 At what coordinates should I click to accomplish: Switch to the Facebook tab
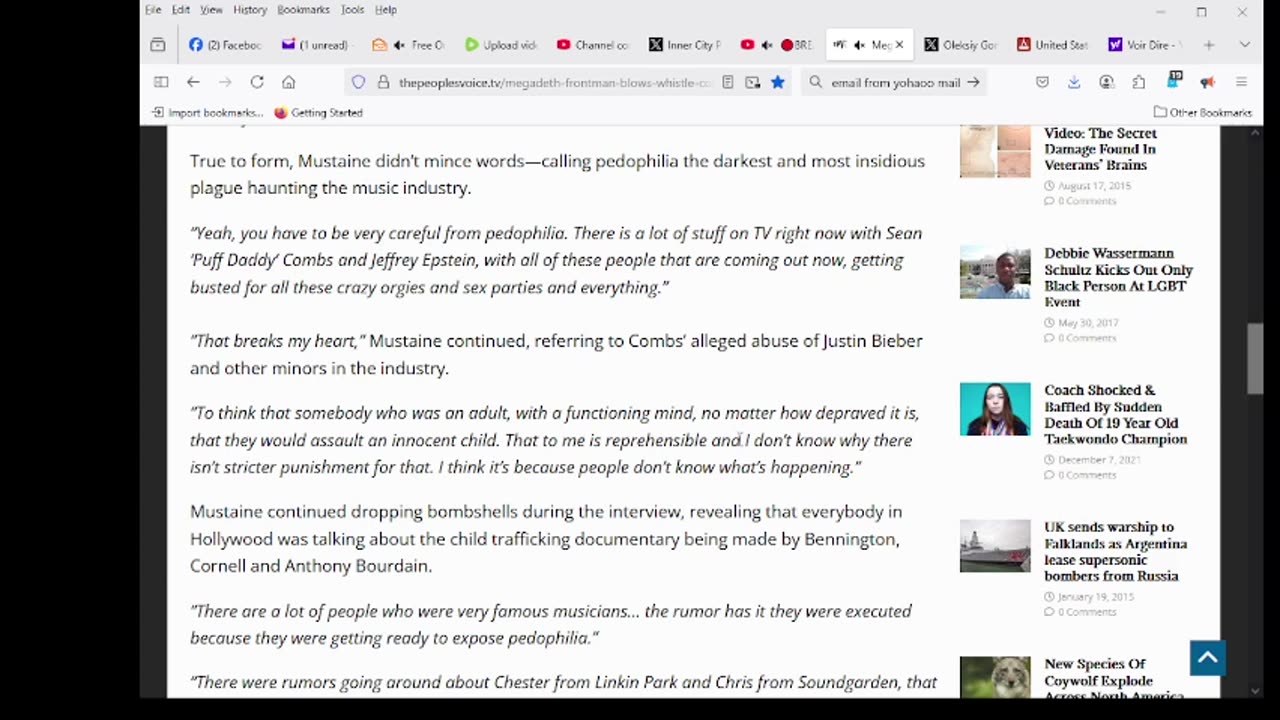coord(225,45)
